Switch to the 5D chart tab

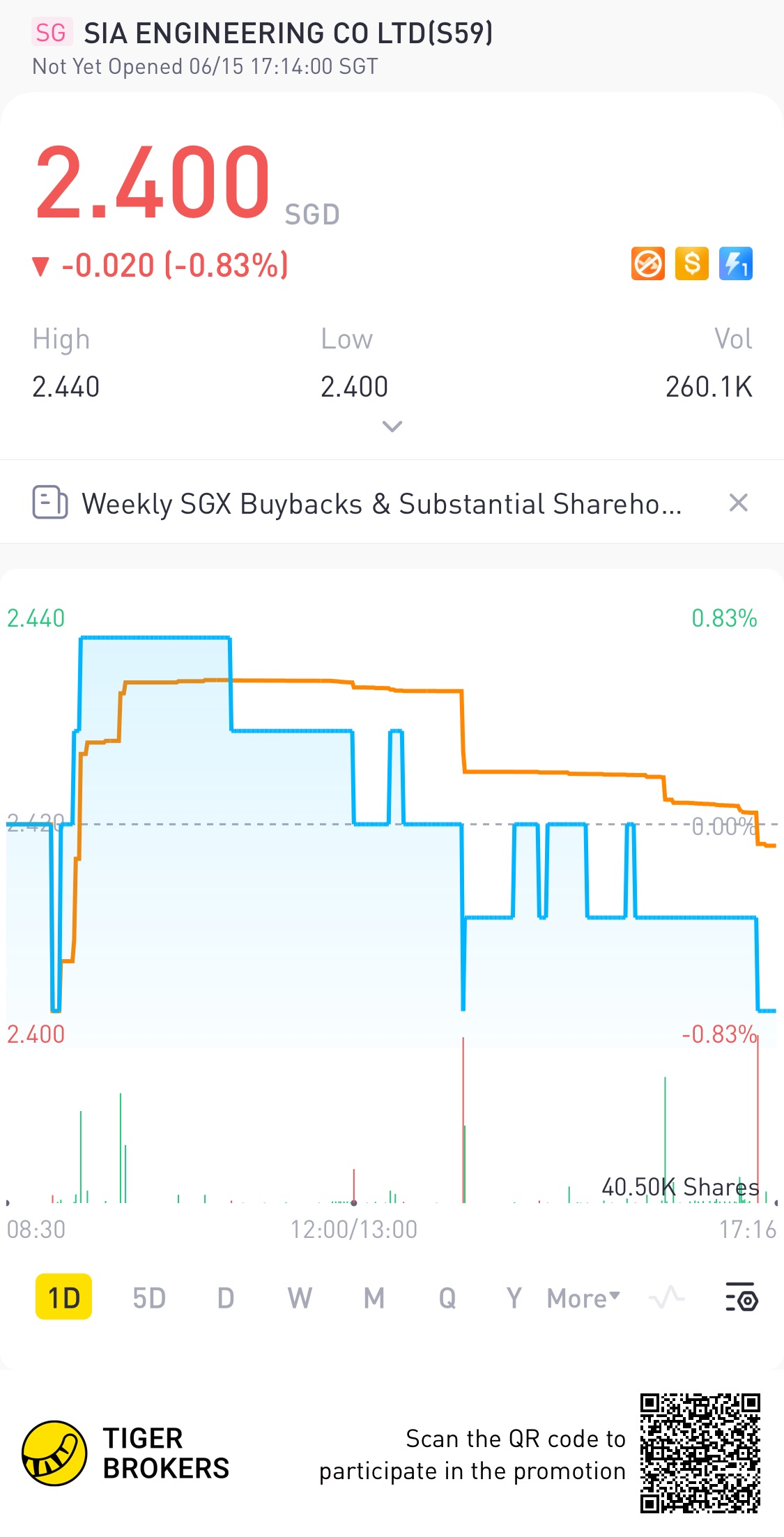click(x=149, y=1298)
